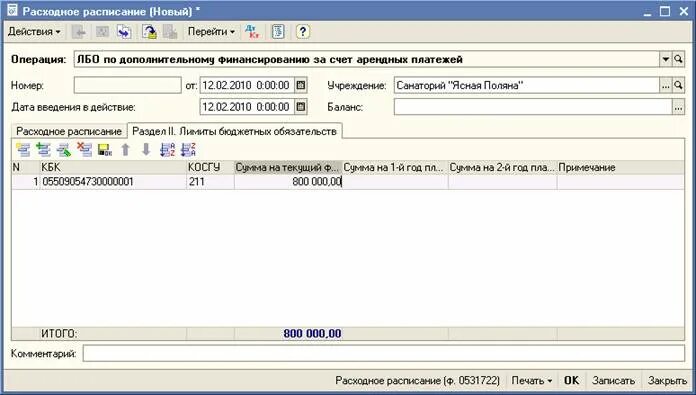Click the Учреждение field with Санаторий Ясная Поляна
Viewport: 696px width, 395px height.
(527, 86)
